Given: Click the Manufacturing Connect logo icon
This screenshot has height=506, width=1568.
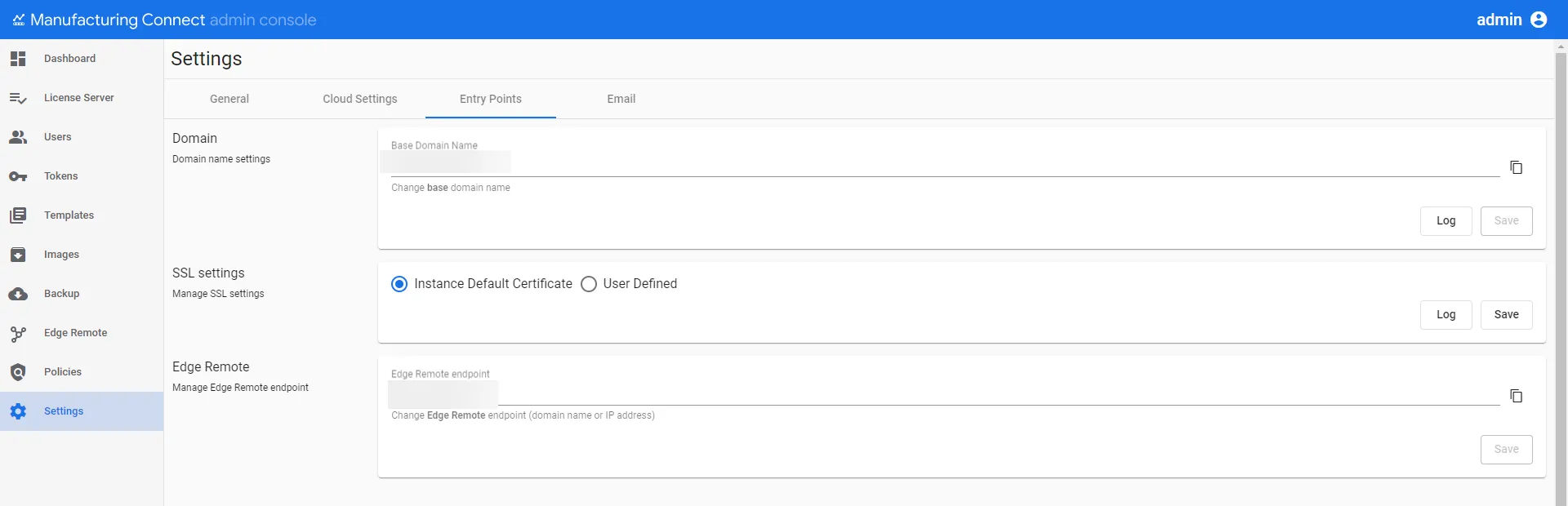Looking at the screenshot, I should click(x=19, y=20).
